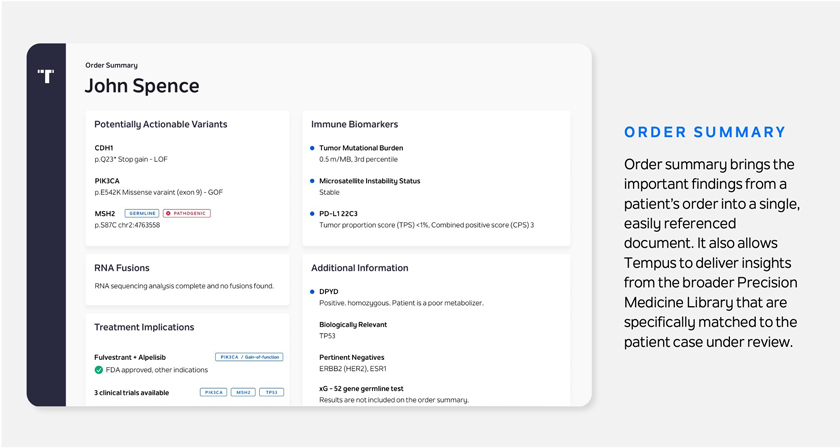Click Positive, homozygous poor metabolizer text
The width and height of the screenshot is (840, 448).
pyautogui.click(x=401, y=303)
